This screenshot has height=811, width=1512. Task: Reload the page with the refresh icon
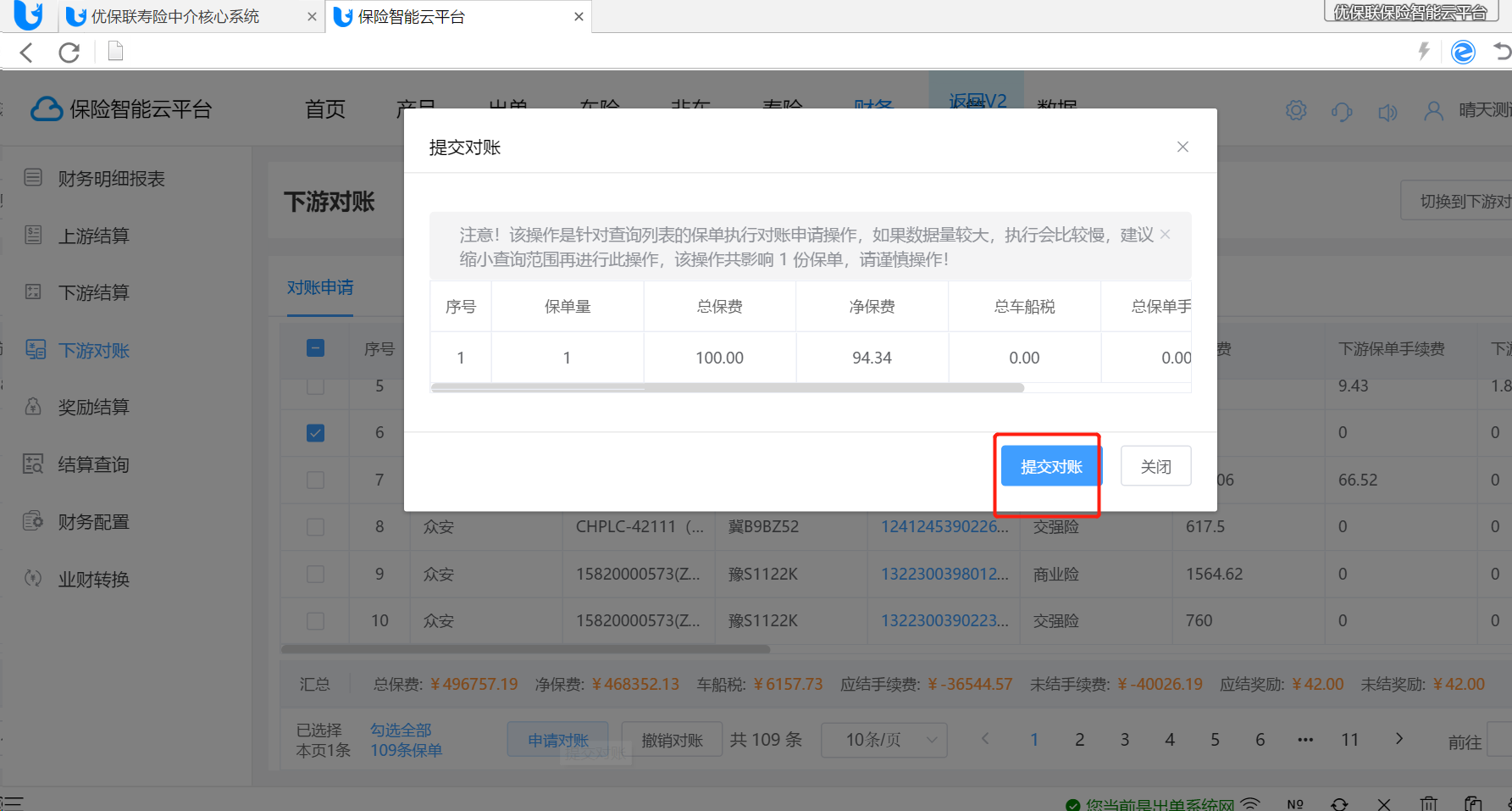[x=69, y=53]
